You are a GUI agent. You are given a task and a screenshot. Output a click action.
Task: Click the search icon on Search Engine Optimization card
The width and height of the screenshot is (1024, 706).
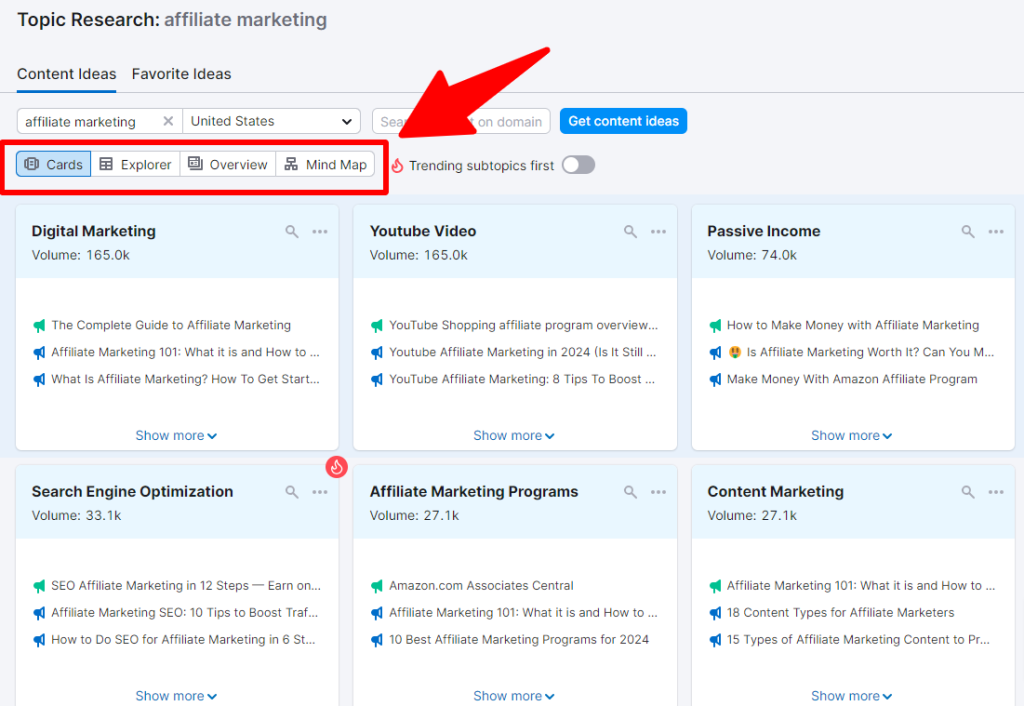tap(292, 492)
